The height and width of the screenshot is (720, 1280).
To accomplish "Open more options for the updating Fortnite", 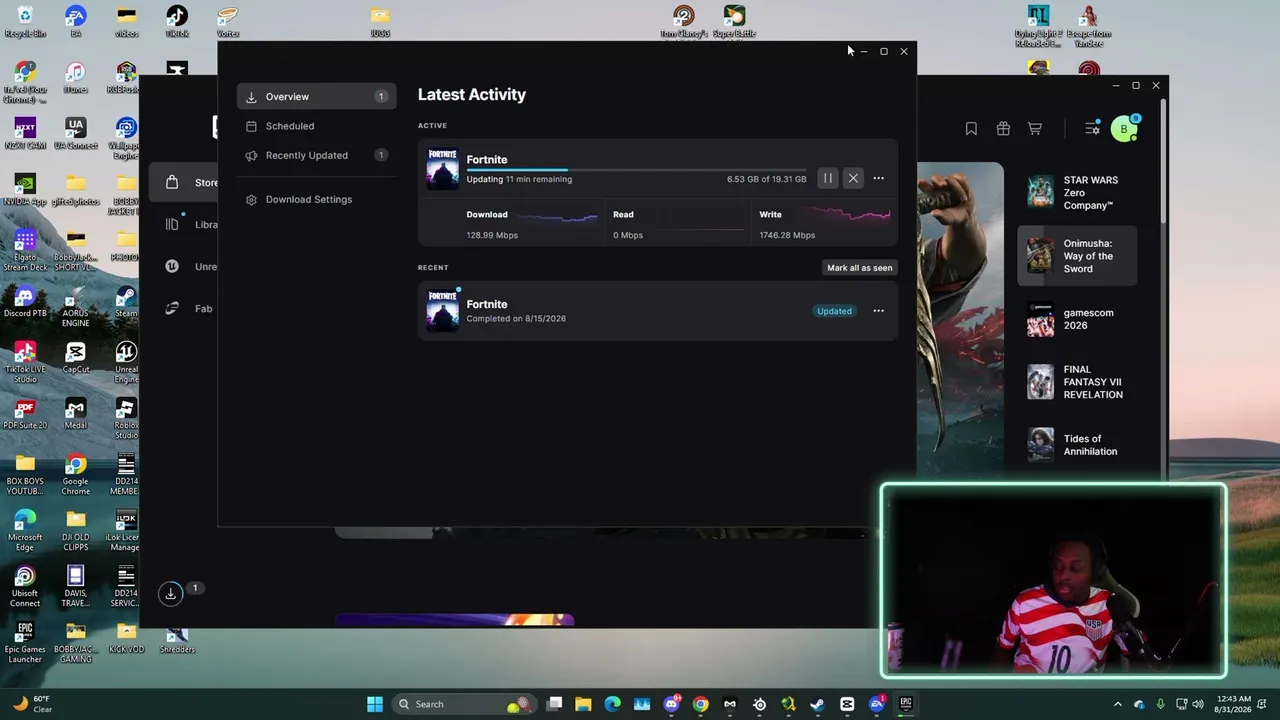I will [x=878, y=178].
